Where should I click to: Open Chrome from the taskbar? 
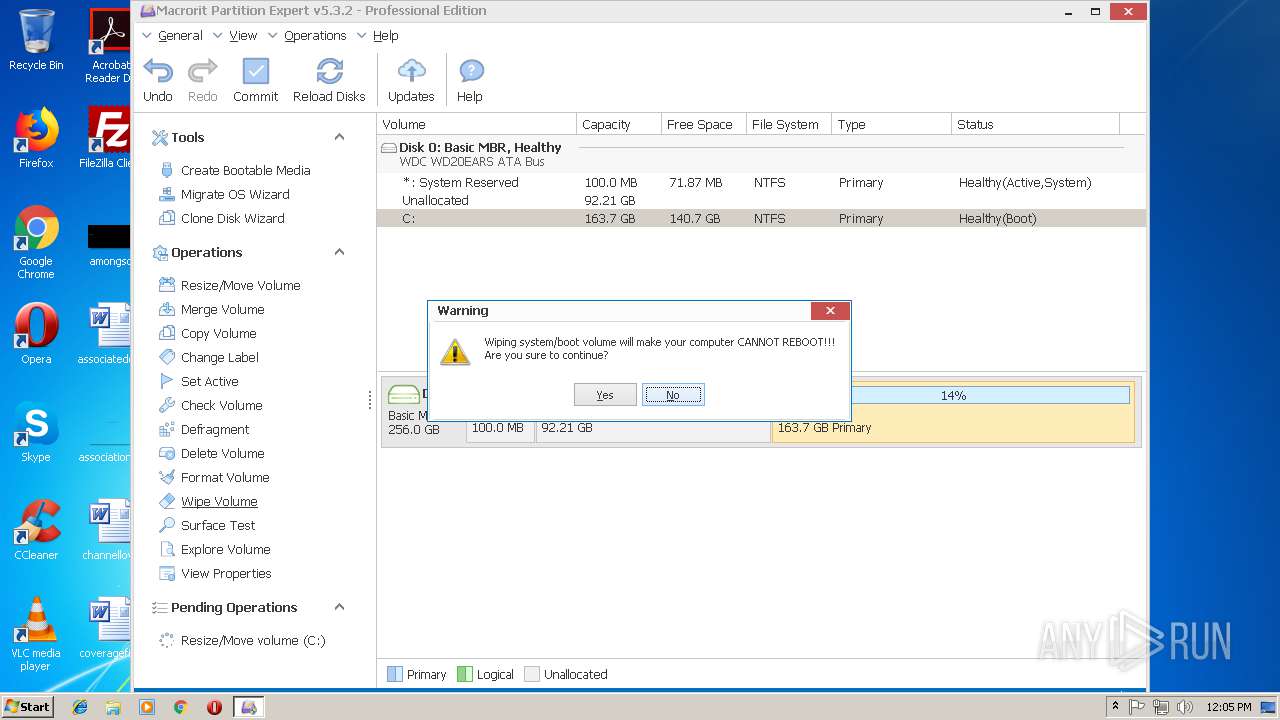pyautogui.click(x=181, y=707)
